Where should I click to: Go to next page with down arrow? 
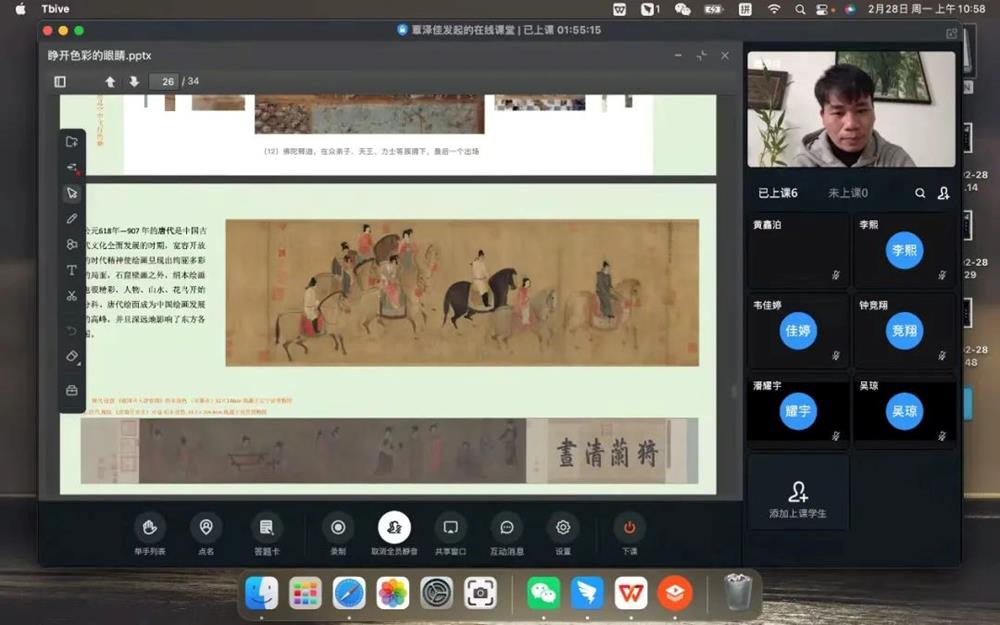click(134, 82)
